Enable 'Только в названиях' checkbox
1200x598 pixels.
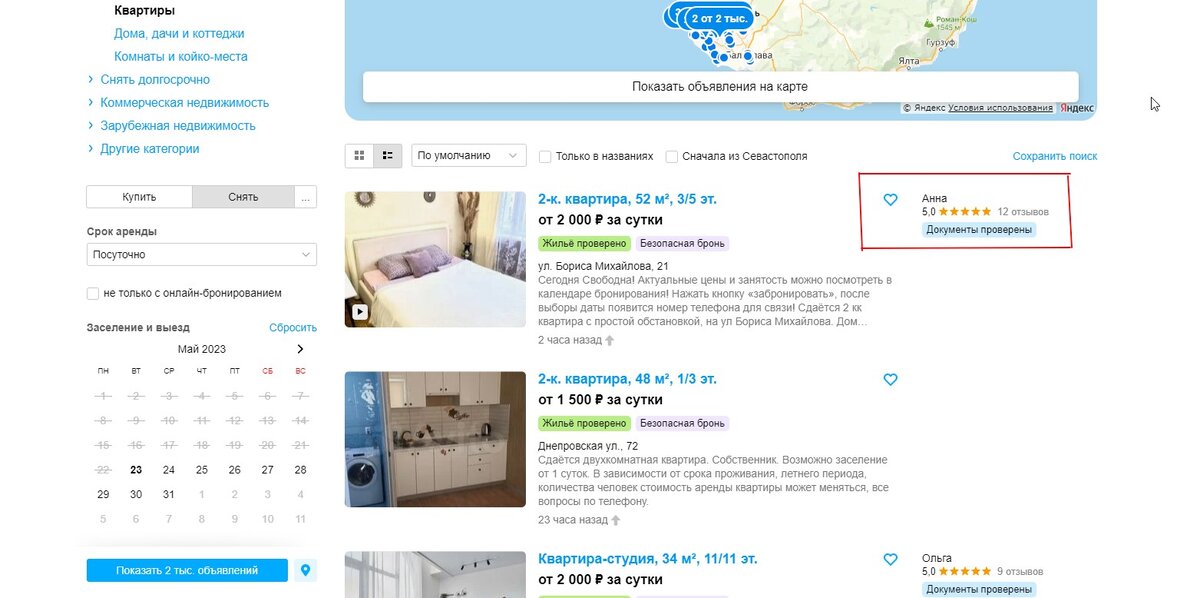tap(545, 156)
